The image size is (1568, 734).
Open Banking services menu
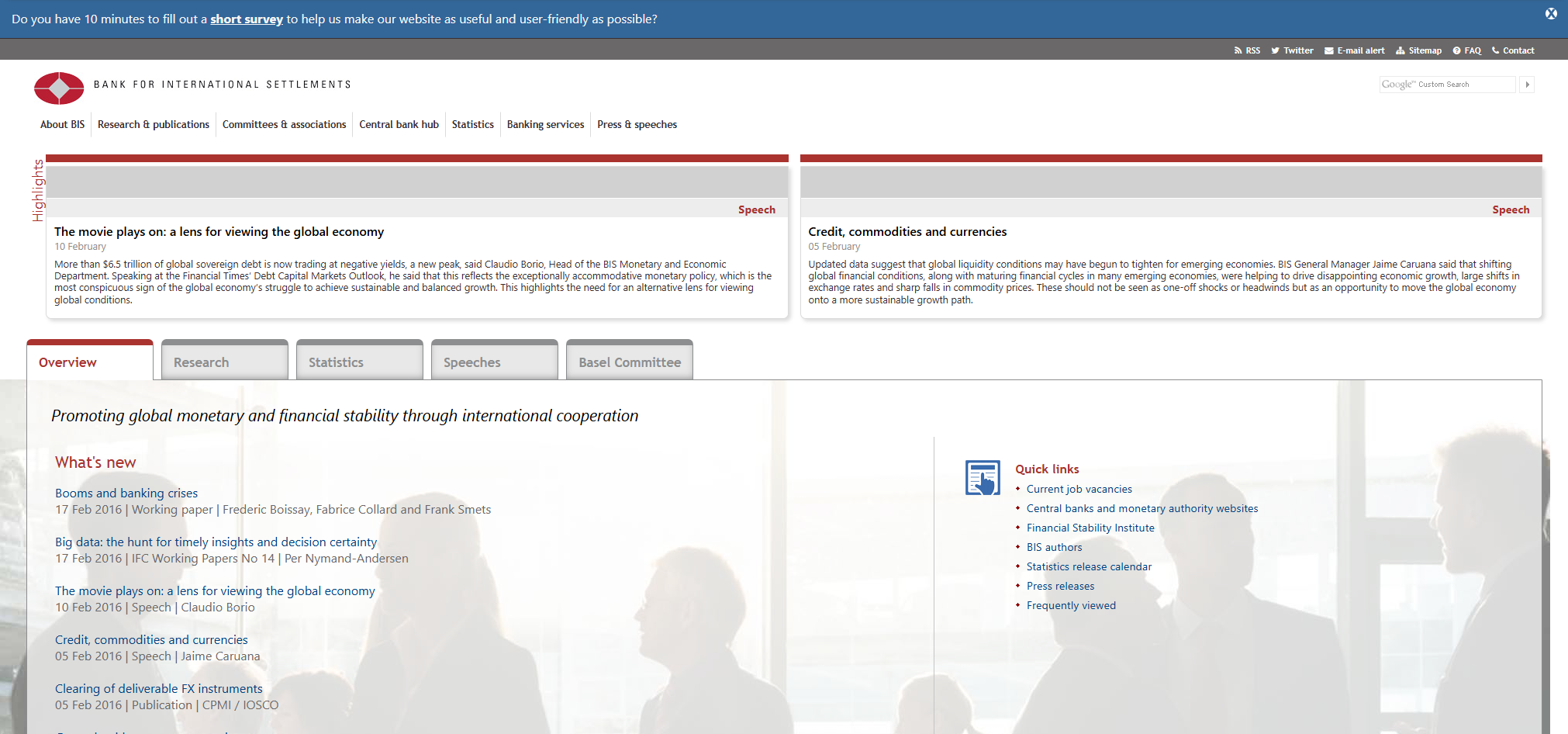[x=545, y=124]
